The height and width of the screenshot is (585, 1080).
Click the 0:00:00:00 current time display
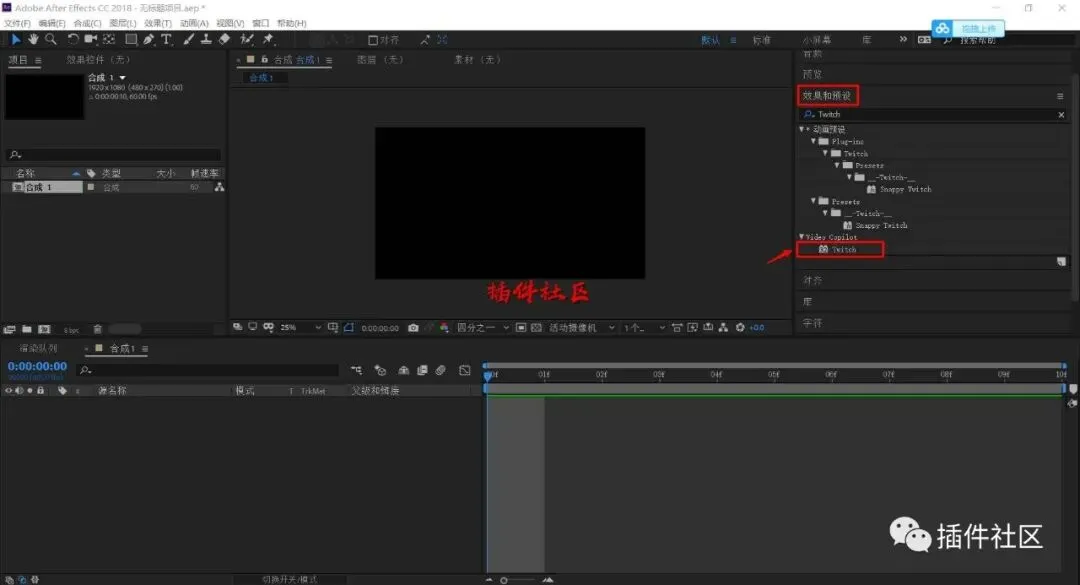coord(37,367)
